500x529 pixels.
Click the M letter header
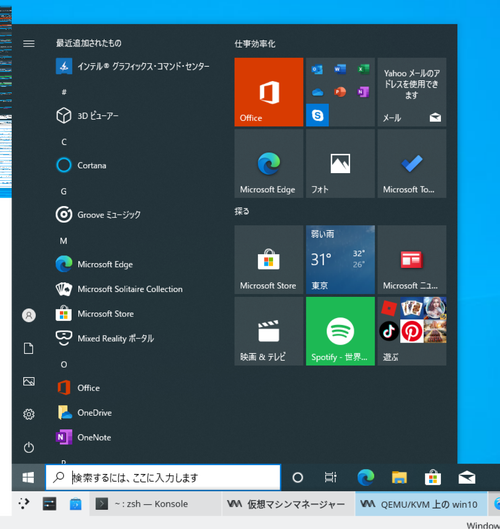click(x=64, y=241)
